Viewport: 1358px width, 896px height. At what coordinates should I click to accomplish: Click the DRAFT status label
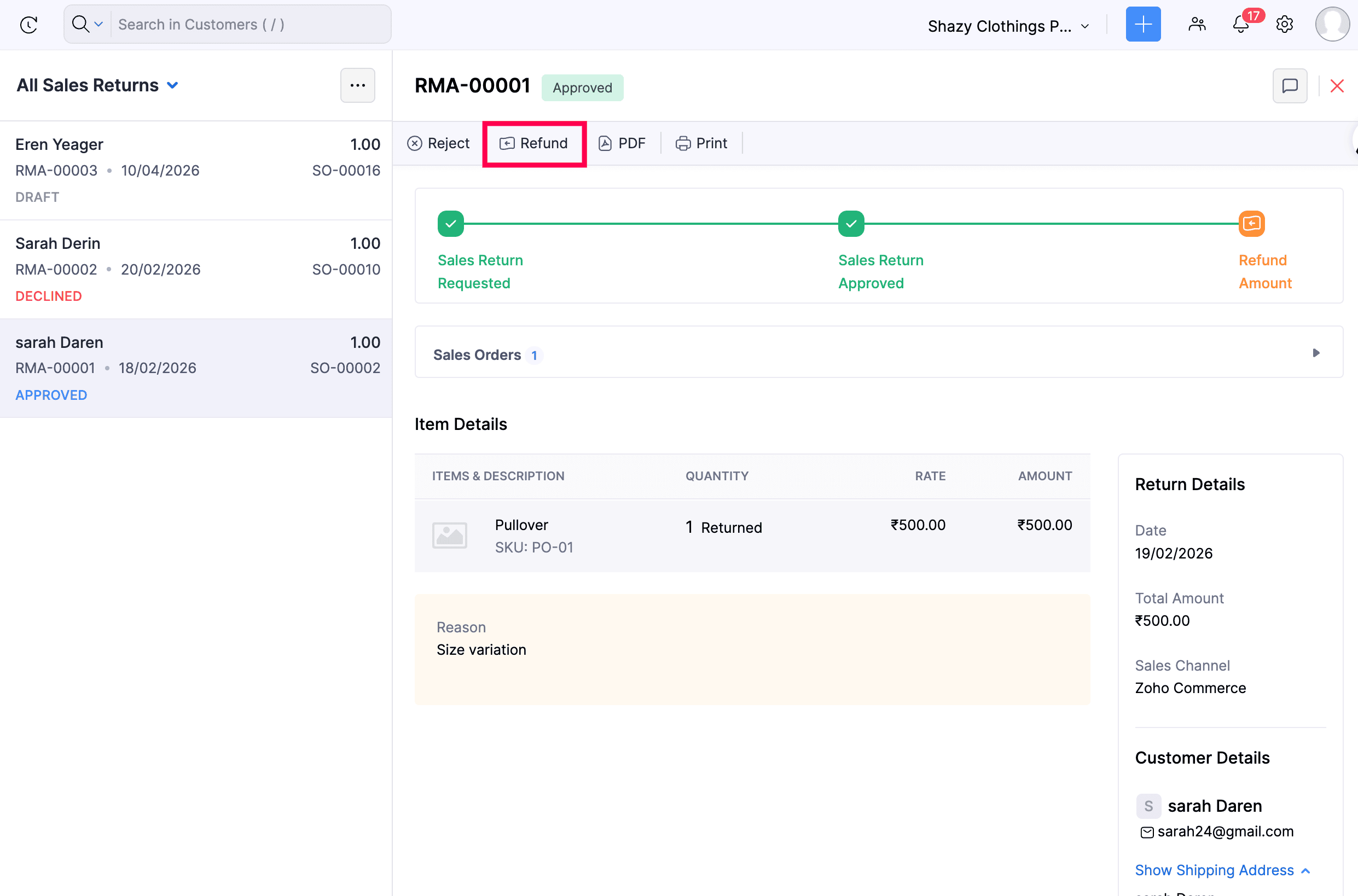(37, 197)
